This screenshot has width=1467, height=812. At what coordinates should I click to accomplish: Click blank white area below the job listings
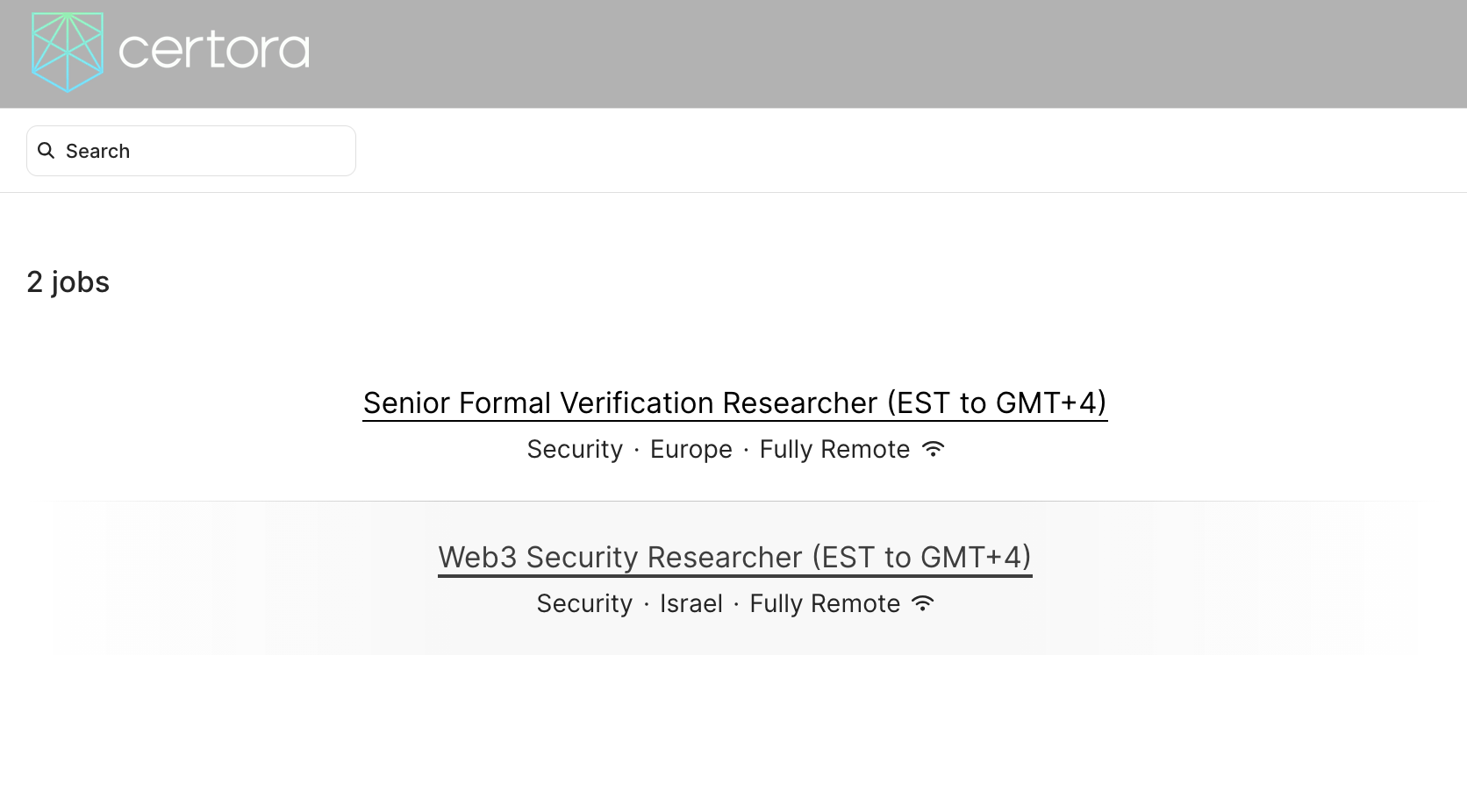click(x=733, y=737)
